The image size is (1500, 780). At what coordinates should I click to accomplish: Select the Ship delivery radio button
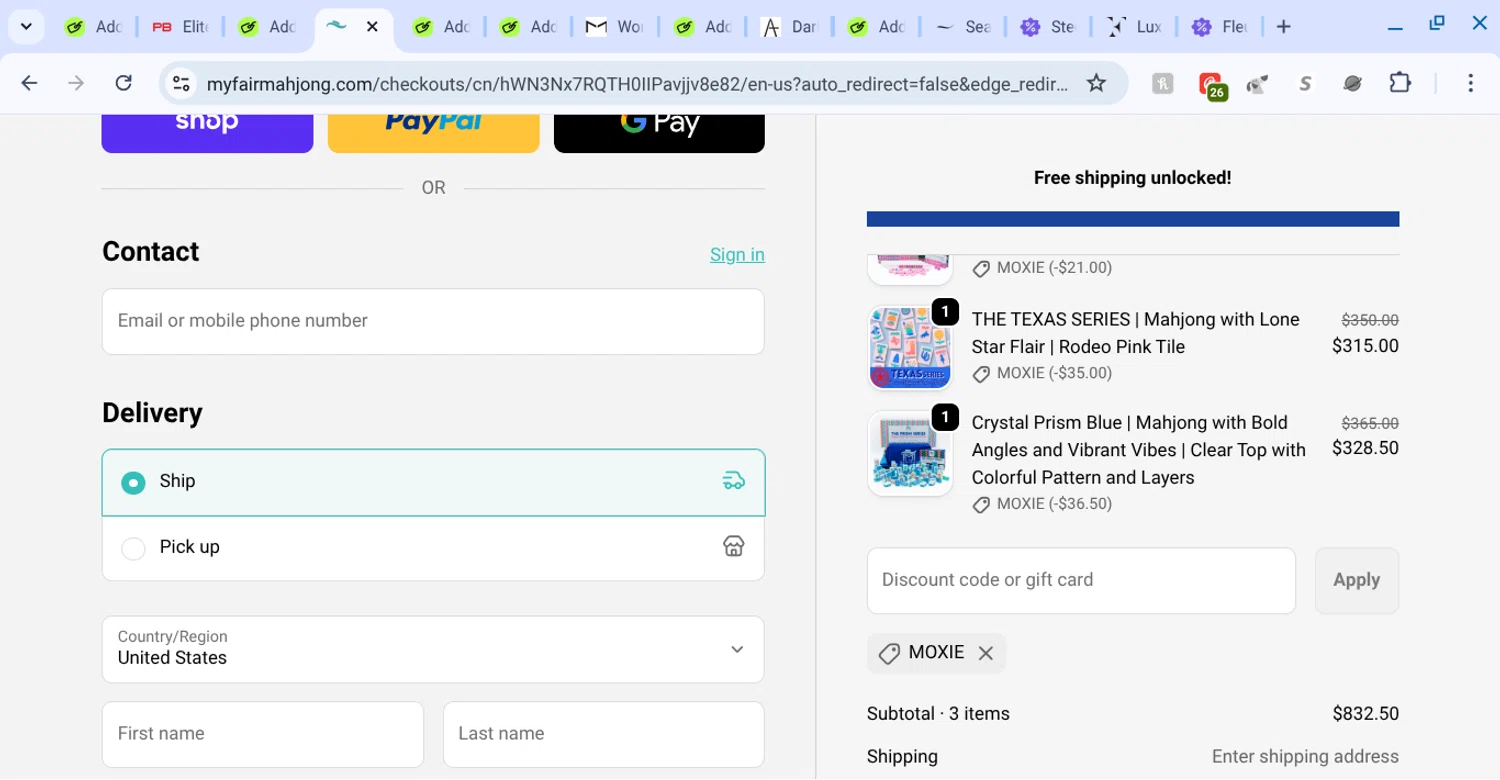(x=133, y=483)
